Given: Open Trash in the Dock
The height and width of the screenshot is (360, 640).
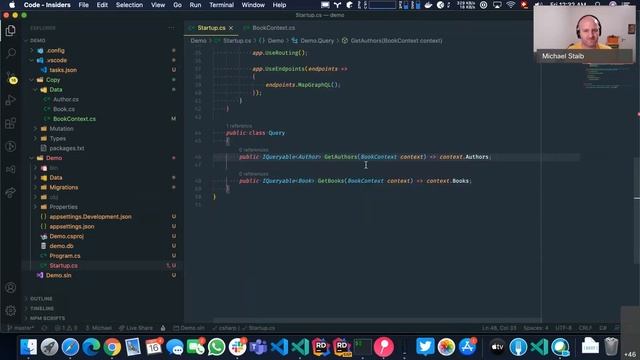Looking at the screenshot, I should coord(611,347).
